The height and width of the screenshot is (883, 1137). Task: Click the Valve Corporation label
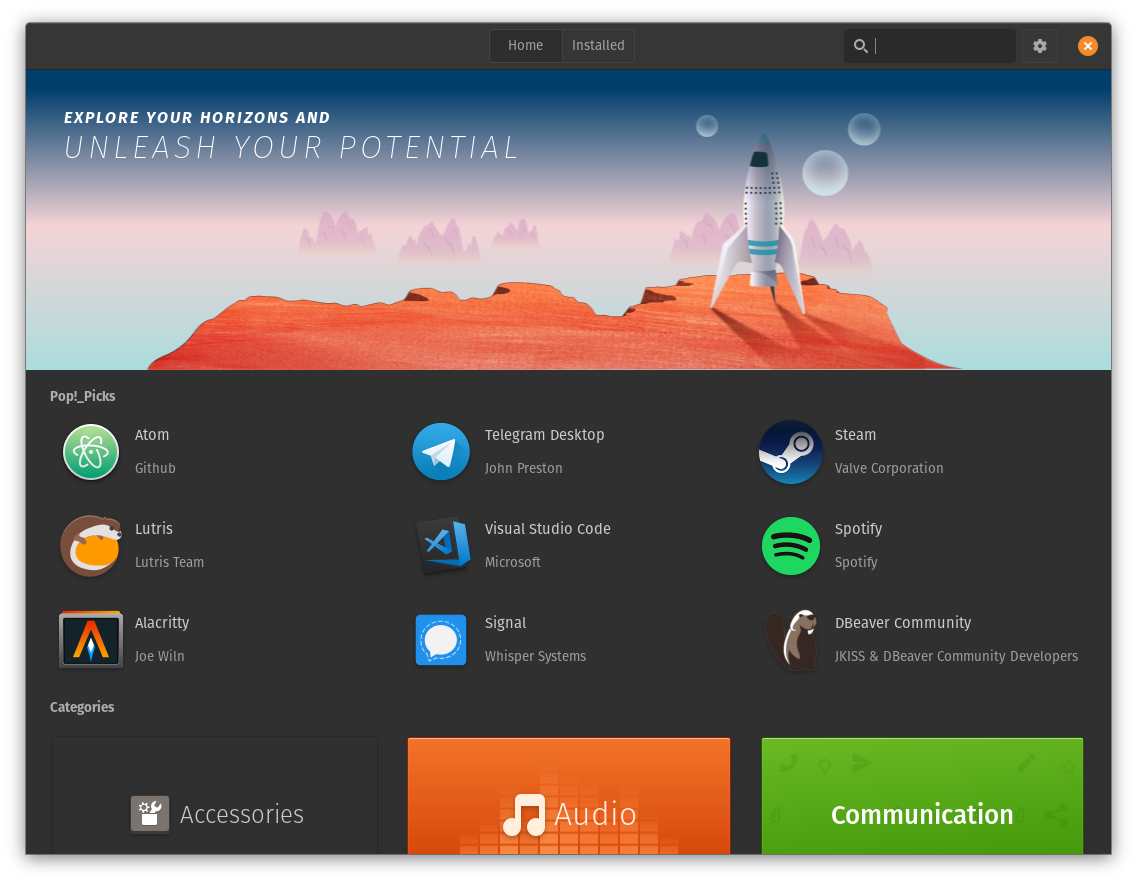(889, 468)
